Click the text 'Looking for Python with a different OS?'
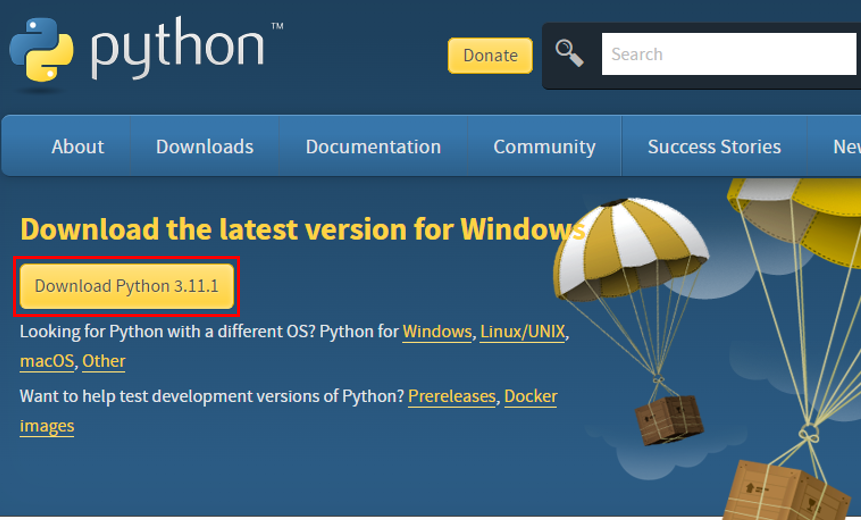This screenshot has height=520, width=861. tap(167, 332)
